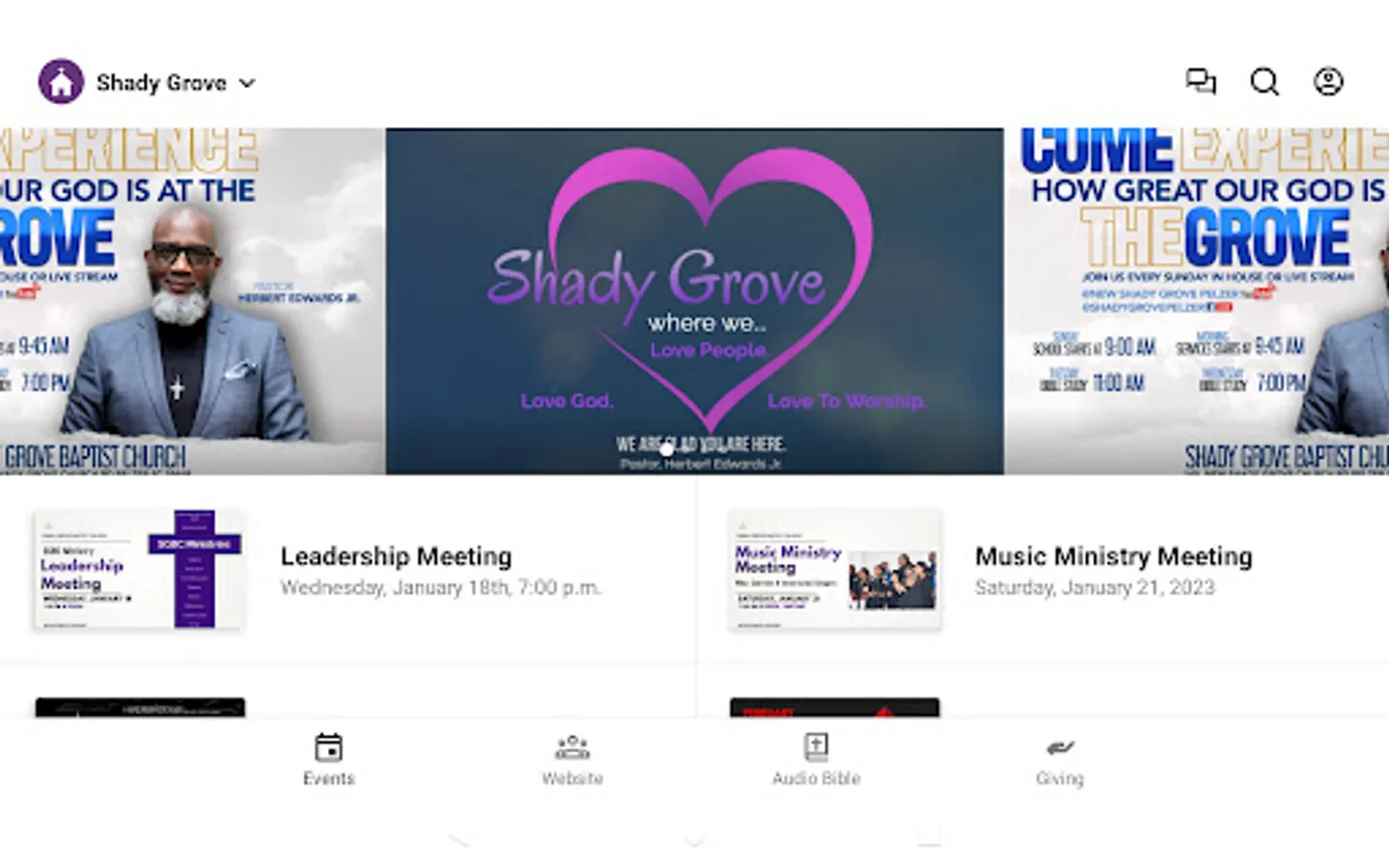Image resolution: width=1389 pixels, height=868 pixels.
Task: Open the messages chat icon
Action: tap(1201, 81)
